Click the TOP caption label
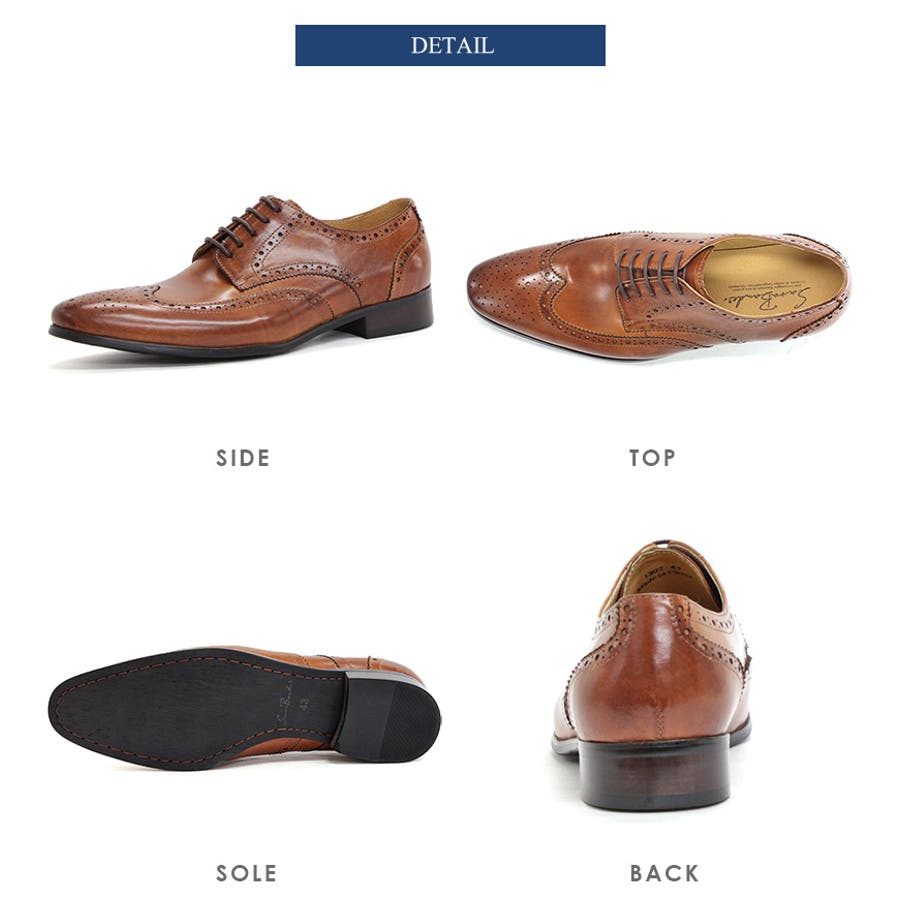This screenshot has width=900, height=900. coord(652,458)
